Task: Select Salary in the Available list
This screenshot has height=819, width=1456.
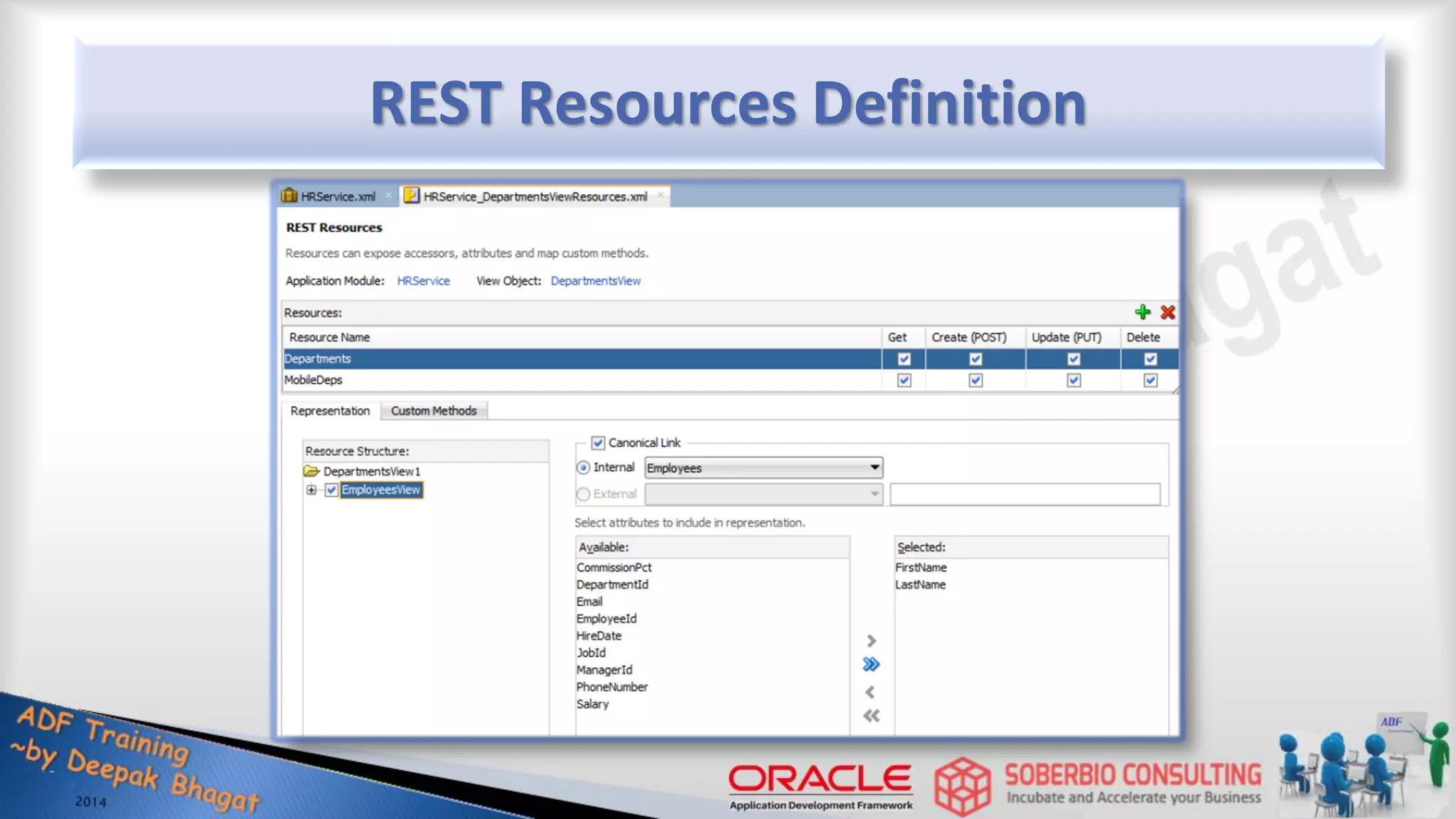Action: click(592, 704)
